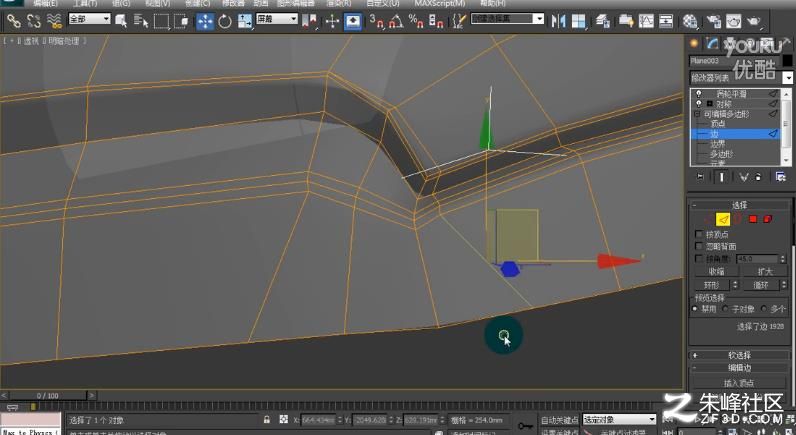The height and width of the screenshot is (435, 796).
Task: Click the Unlink Selection icon
Action: 34,21
